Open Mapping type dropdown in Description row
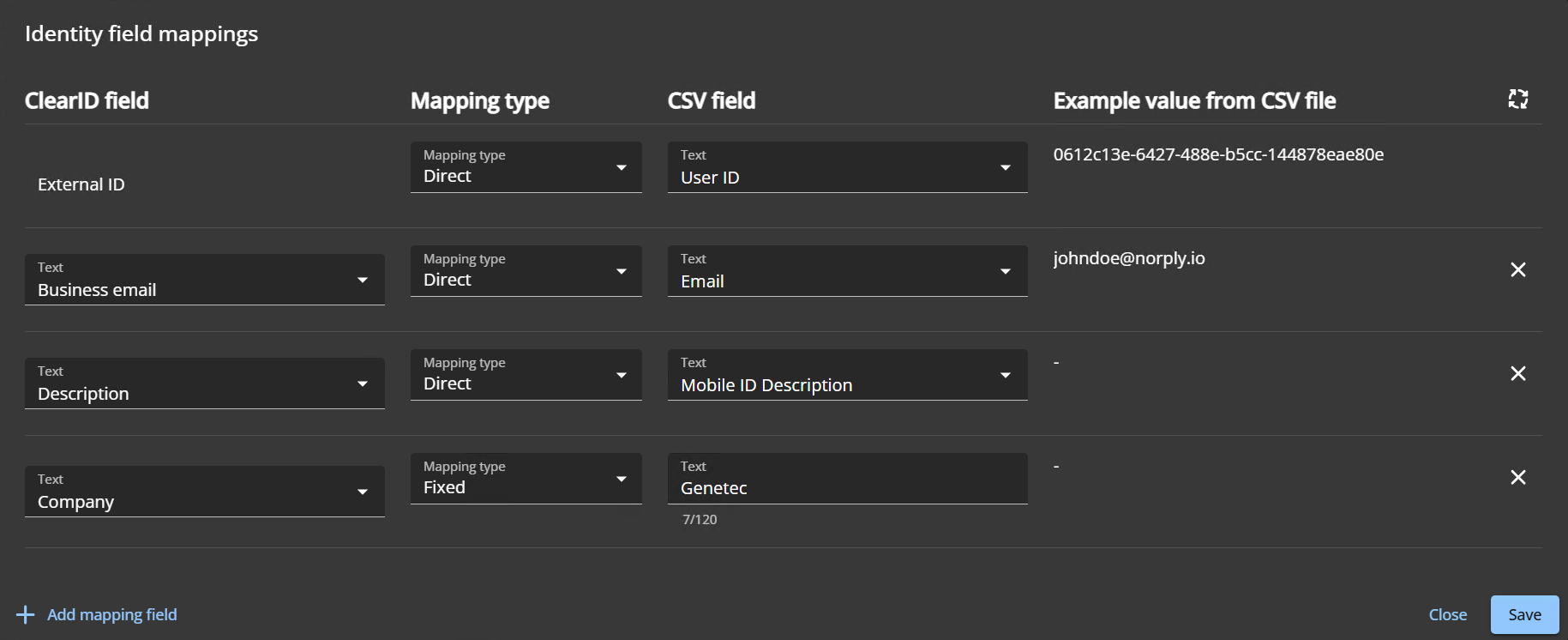Viewport: 1568px width, 640px height. (526, 375)
